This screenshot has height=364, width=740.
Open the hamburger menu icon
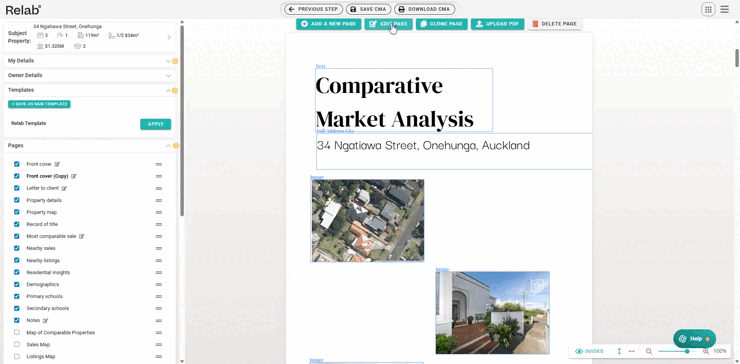[x=724, y=9]
